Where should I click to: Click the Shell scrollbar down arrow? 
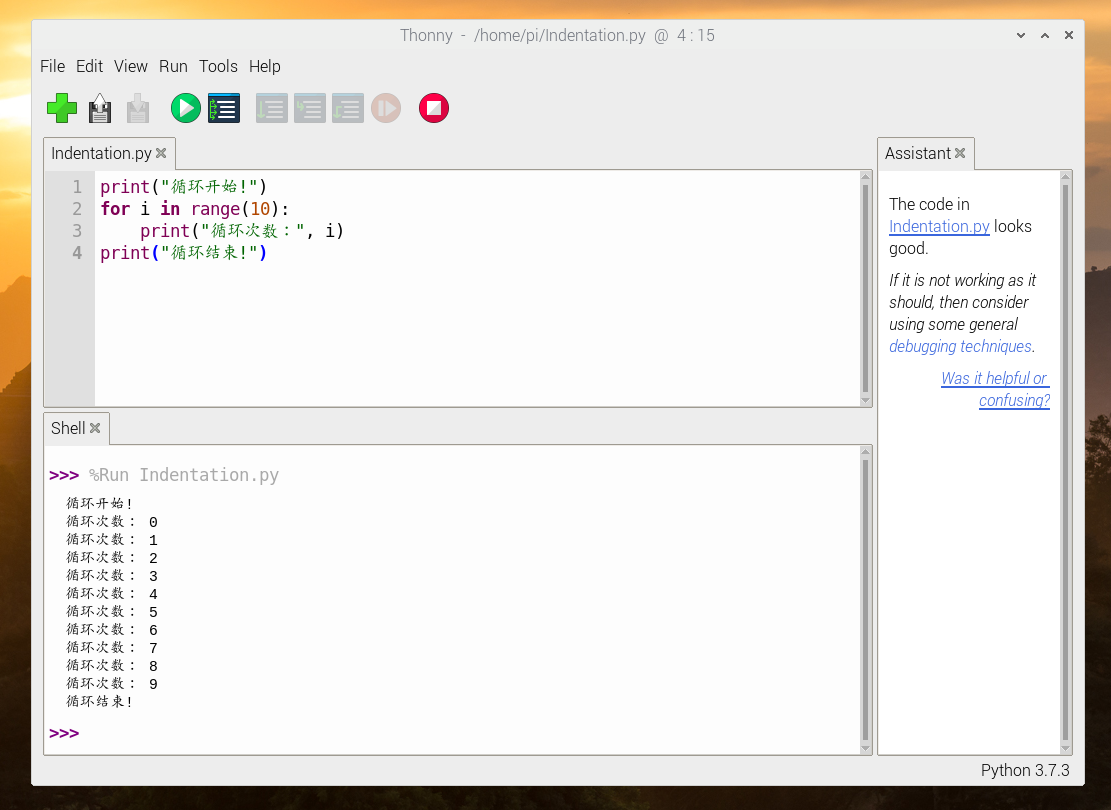865,748
